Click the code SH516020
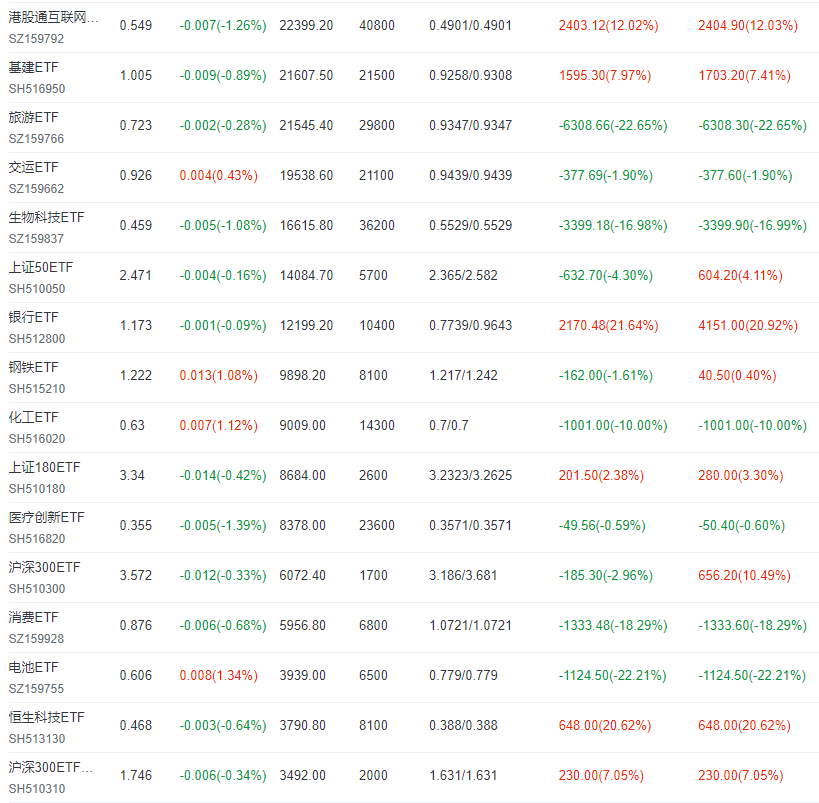 coord(37,439)
